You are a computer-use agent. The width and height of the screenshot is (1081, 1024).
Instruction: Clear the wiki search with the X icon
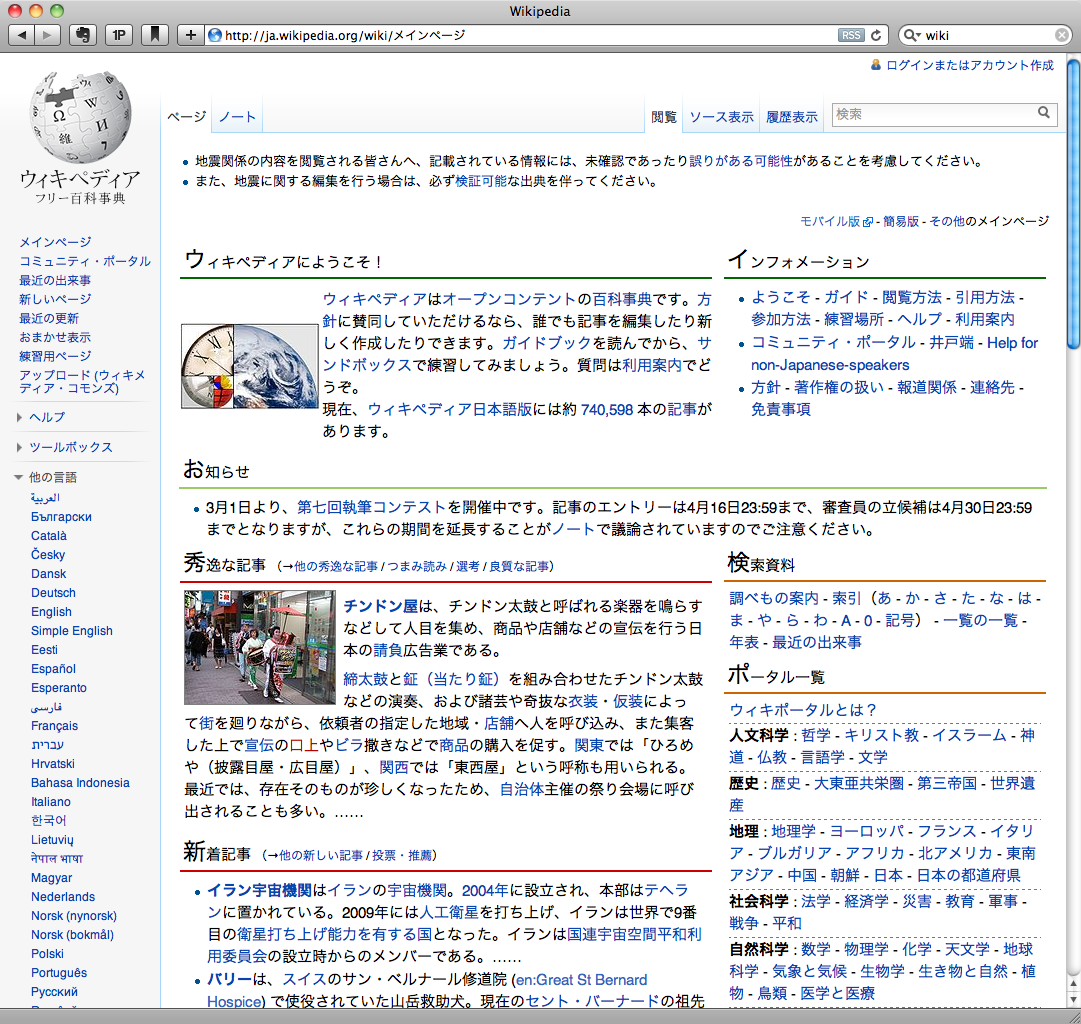[1062, 35]
